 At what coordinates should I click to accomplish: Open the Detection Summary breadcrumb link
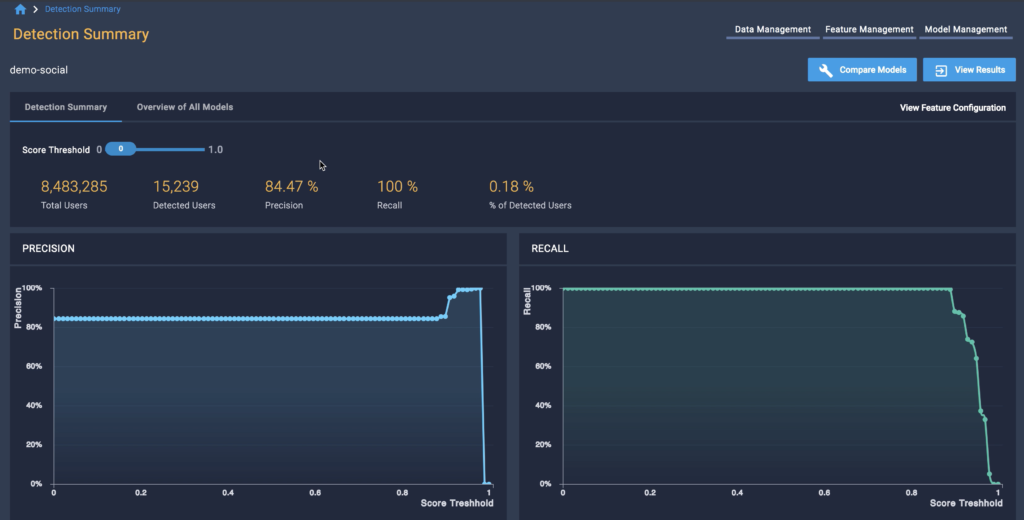tap(82, 9)
